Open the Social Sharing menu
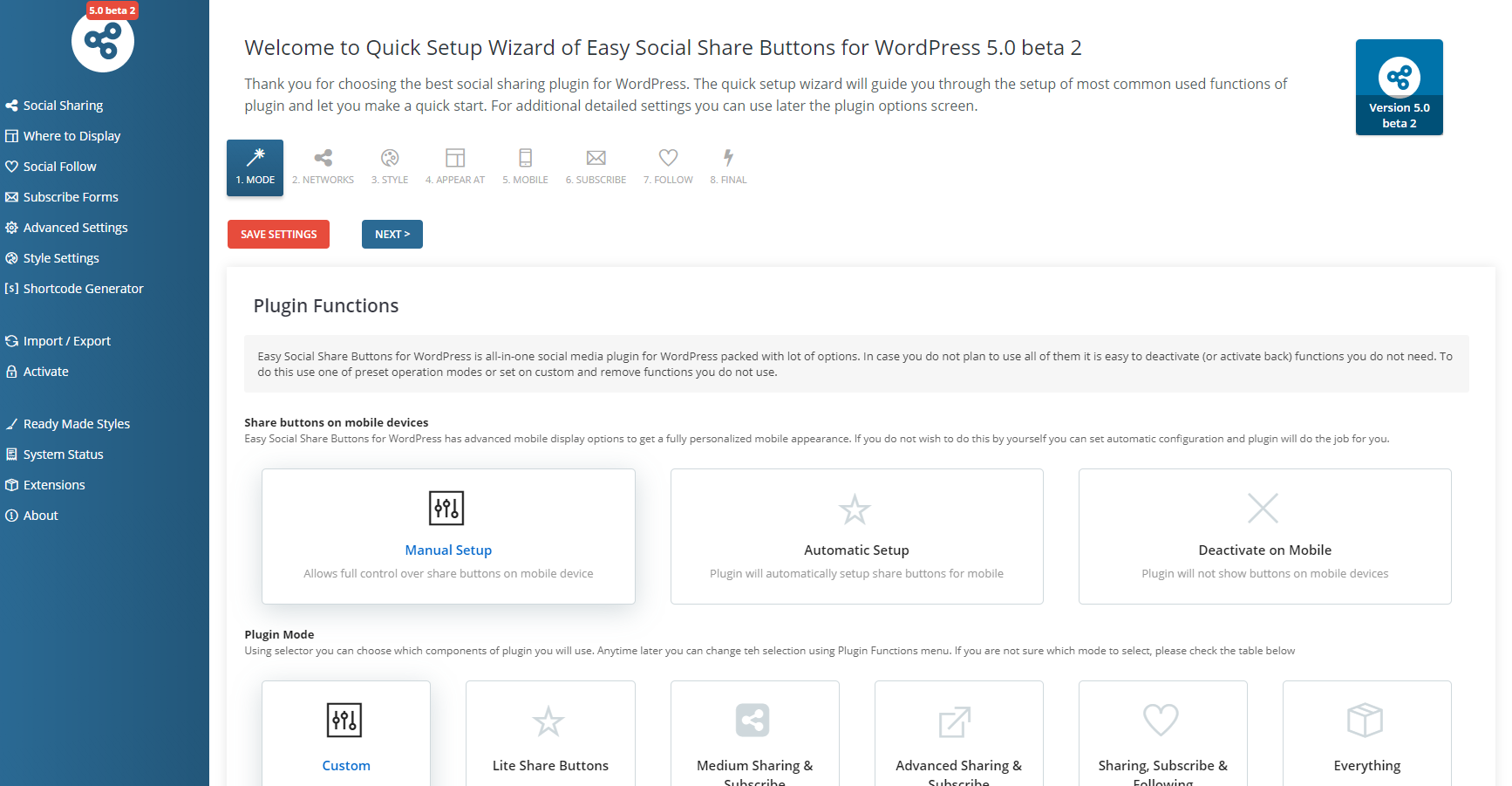 point(63,106)
